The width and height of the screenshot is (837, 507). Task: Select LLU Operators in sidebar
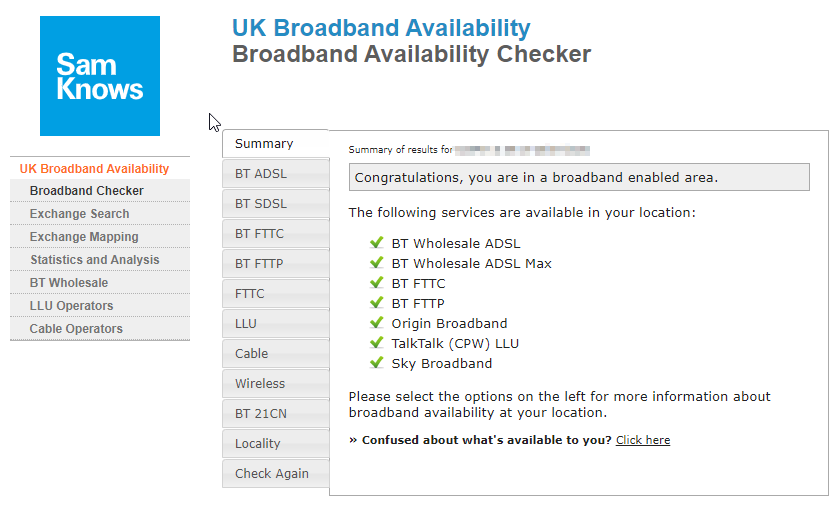(71, 306)
